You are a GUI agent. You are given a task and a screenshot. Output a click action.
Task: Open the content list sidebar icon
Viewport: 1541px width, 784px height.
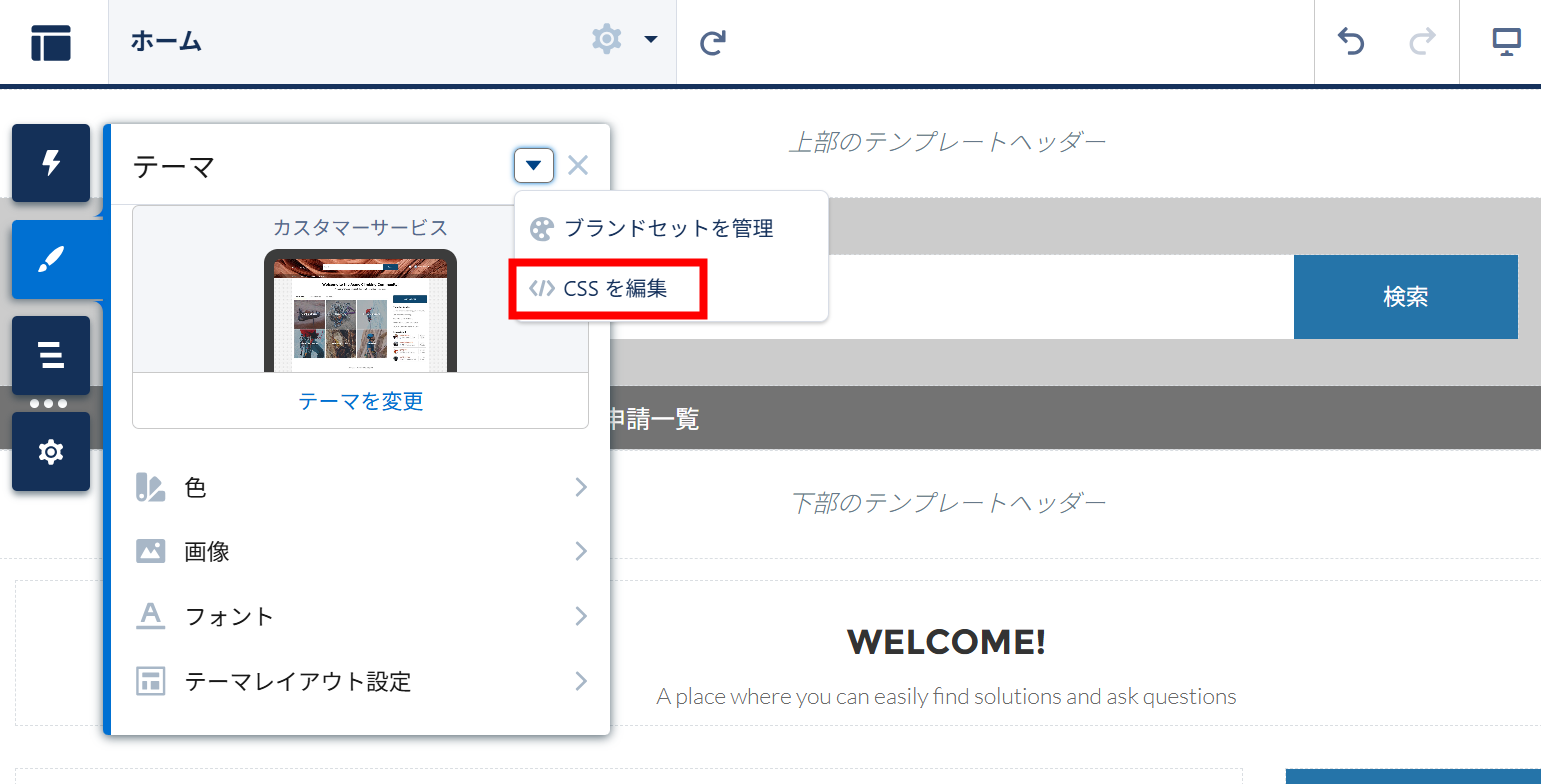point(50,355)
